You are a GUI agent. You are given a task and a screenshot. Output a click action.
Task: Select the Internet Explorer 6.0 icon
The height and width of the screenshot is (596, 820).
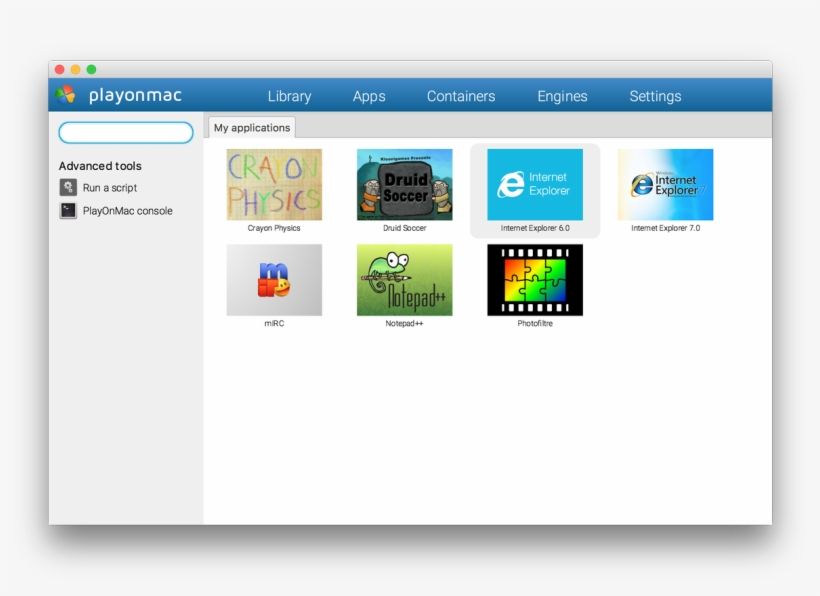coord(535,185)
